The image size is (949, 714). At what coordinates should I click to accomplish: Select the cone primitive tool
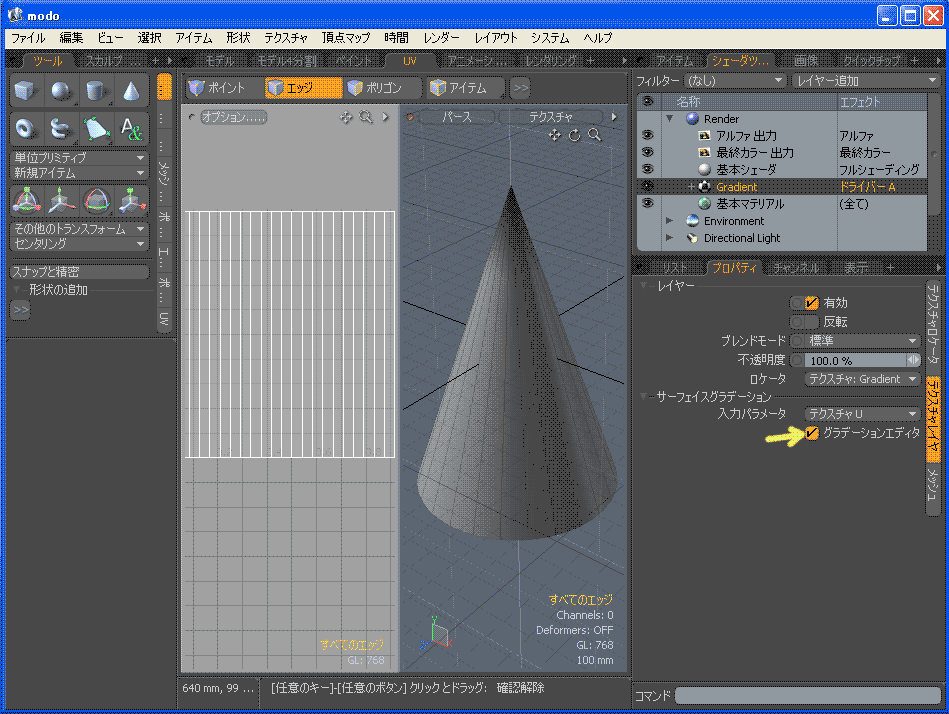[x=131, y=91]
